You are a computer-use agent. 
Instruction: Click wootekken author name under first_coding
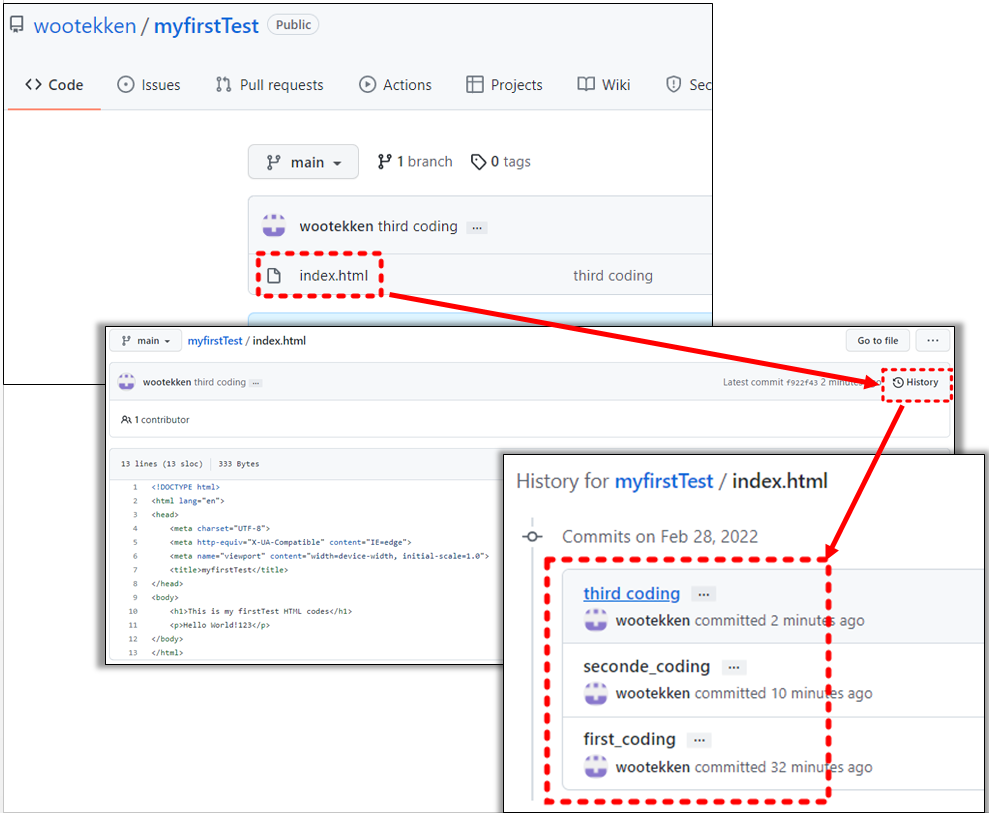click(x=653, y=767)
